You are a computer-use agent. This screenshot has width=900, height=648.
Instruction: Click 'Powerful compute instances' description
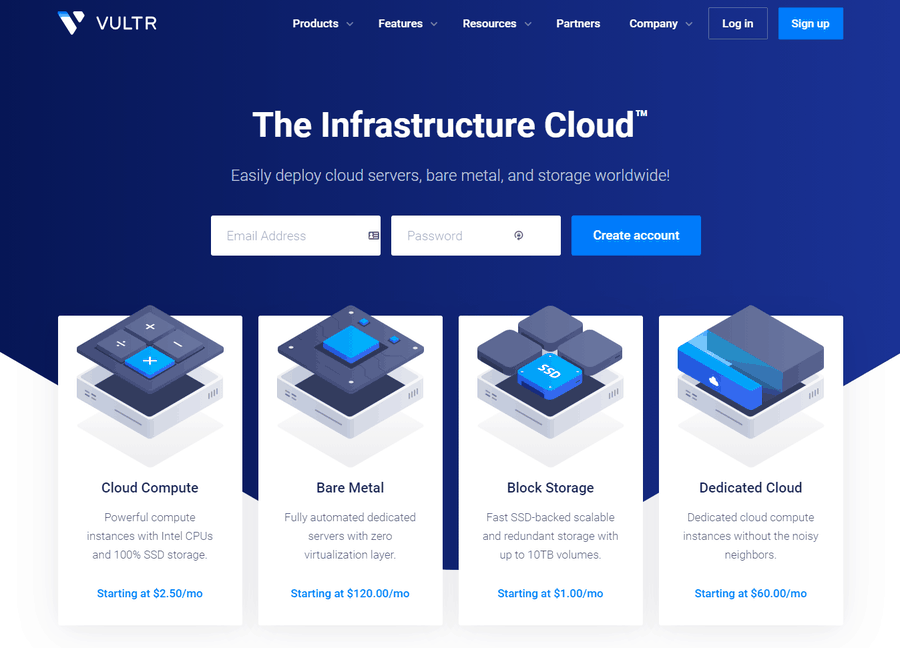pos(150,536)
